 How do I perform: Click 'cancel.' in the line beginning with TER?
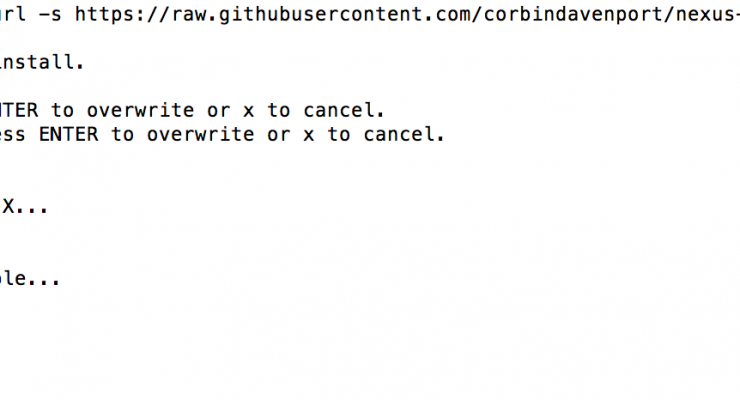(x=344, y=110)
